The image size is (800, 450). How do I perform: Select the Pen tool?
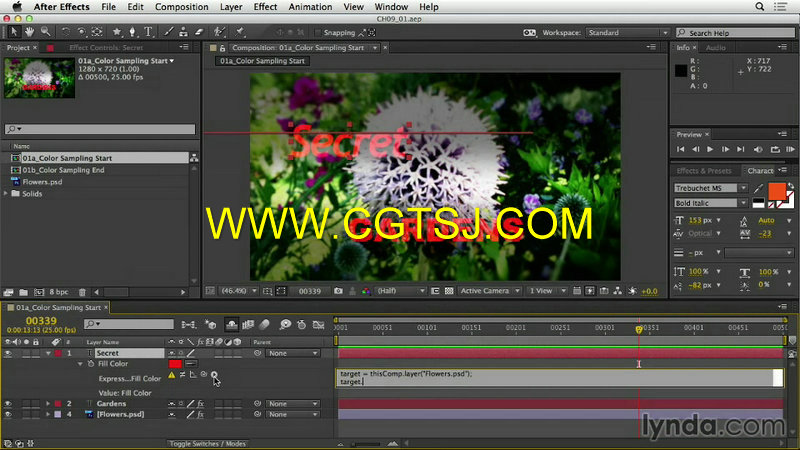point(133,32)
